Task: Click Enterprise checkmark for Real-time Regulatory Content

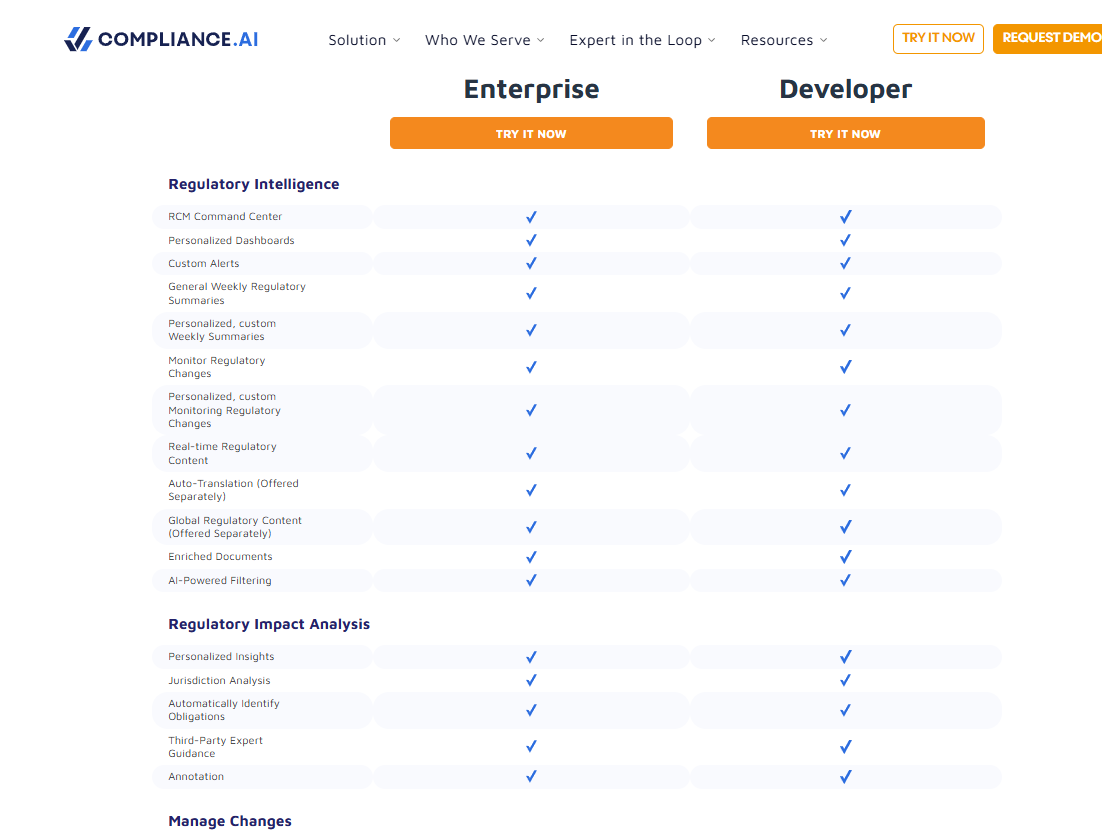Action: pyautogui.click(x=531, y=453)
